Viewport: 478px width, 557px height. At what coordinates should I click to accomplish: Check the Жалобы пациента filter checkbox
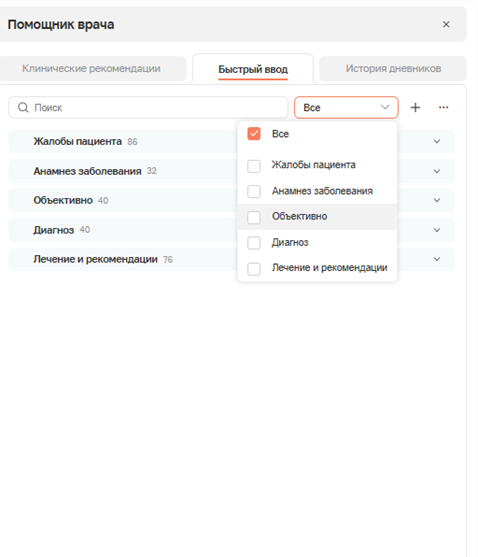point(254,166)
